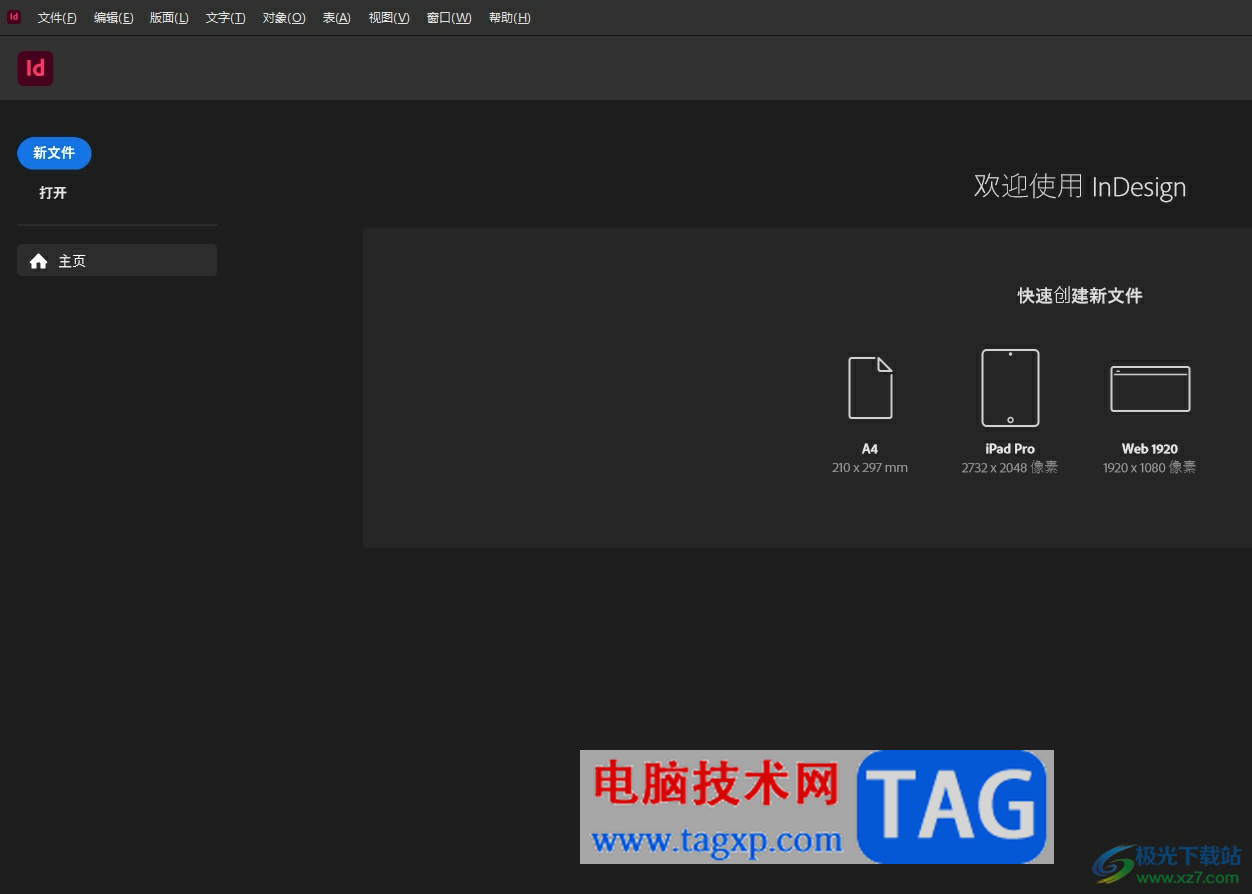Select the iPad Pro preset icon
Image resolution: width=1252 pixels, height=894 pixels.
(1010, 388)
